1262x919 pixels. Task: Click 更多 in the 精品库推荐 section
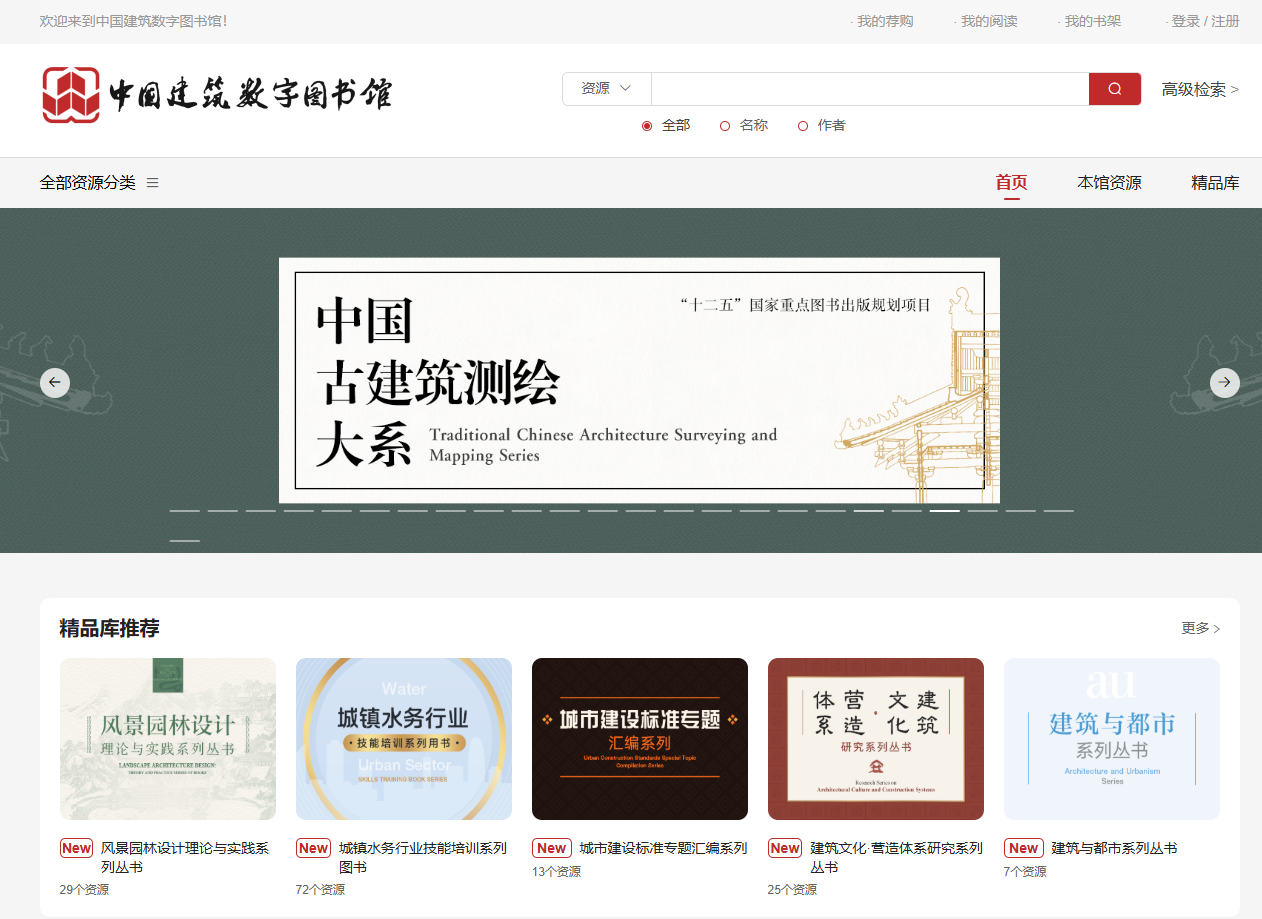coord(1200,628)
